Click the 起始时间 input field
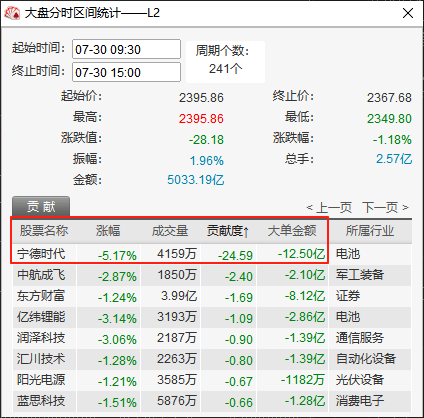 [x=126, y=49]
